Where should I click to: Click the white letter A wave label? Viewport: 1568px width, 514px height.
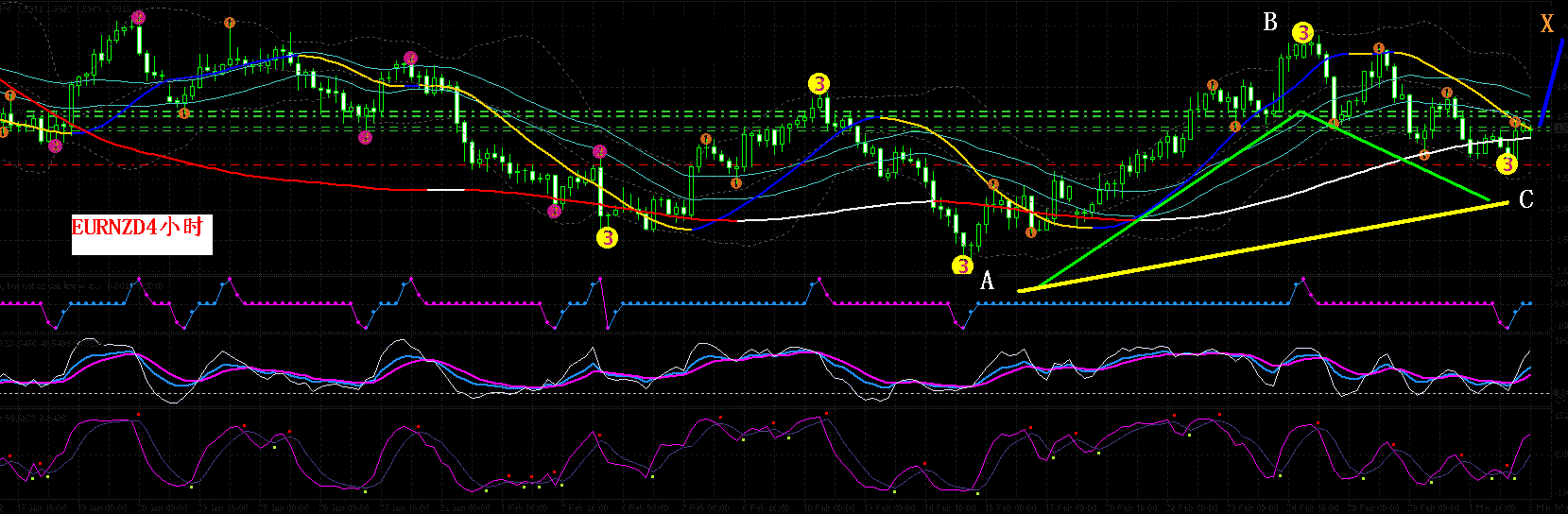click(988, 281)
